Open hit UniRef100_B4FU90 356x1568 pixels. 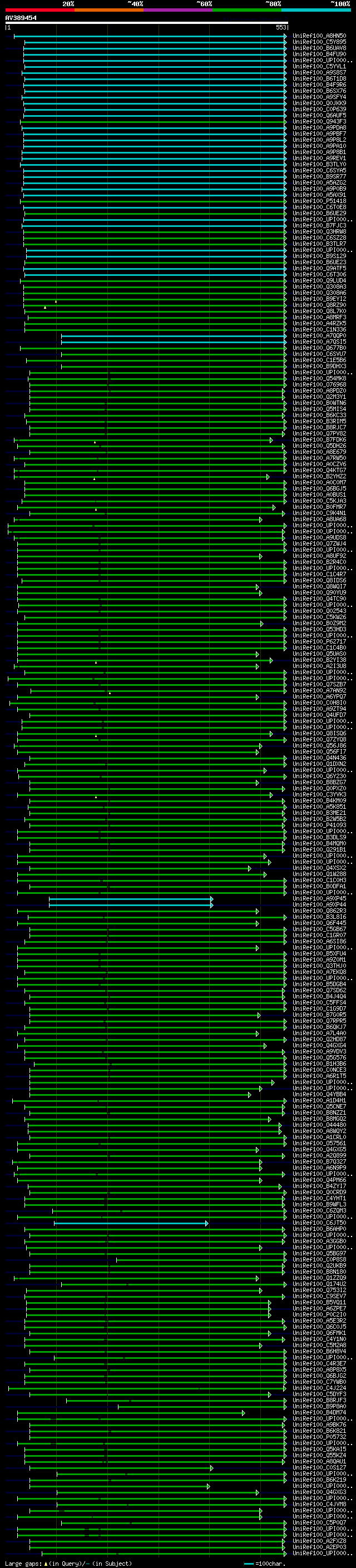pos(319,54)
